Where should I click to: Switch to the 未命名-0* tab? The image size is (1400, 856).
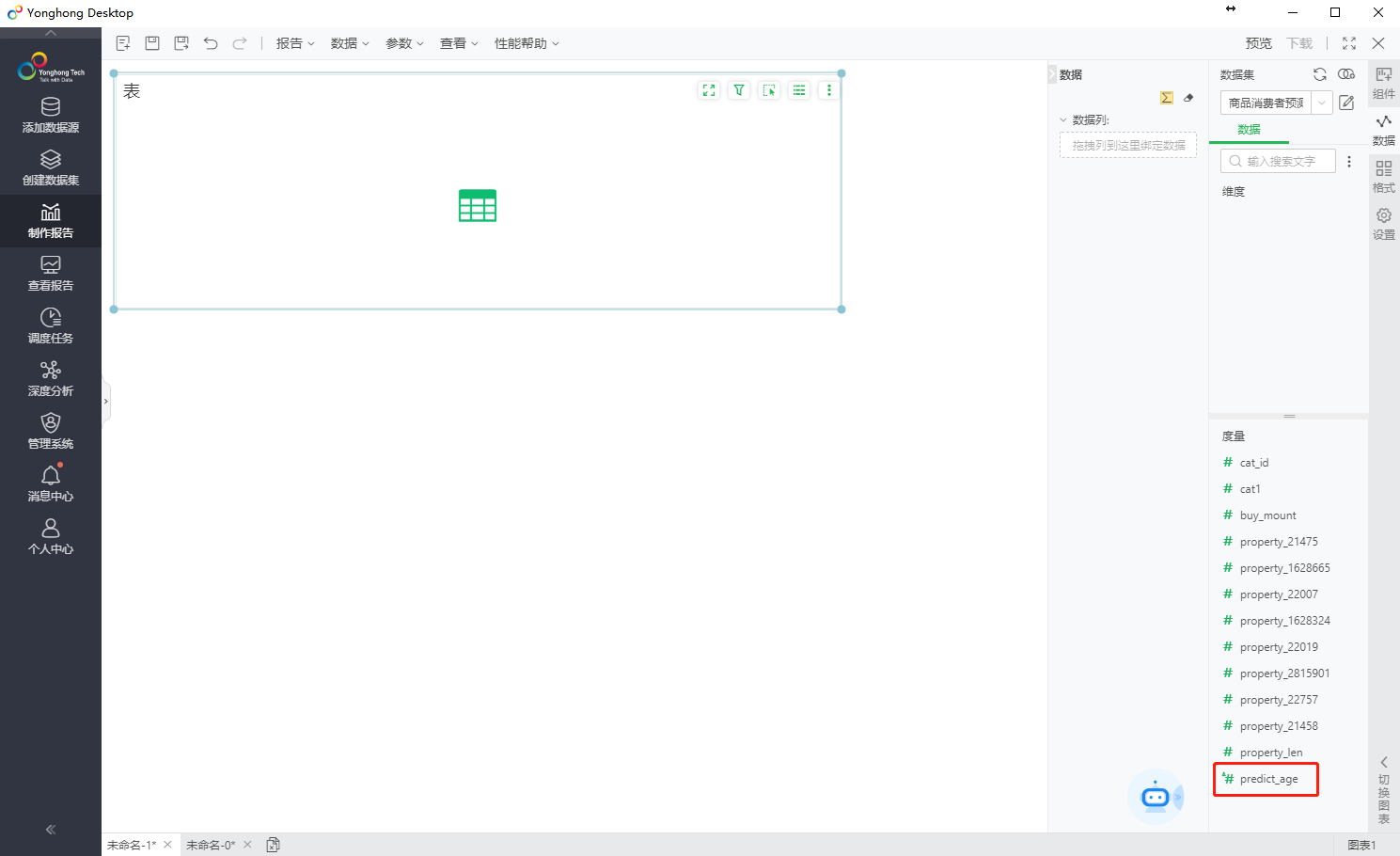click(211, 845)
